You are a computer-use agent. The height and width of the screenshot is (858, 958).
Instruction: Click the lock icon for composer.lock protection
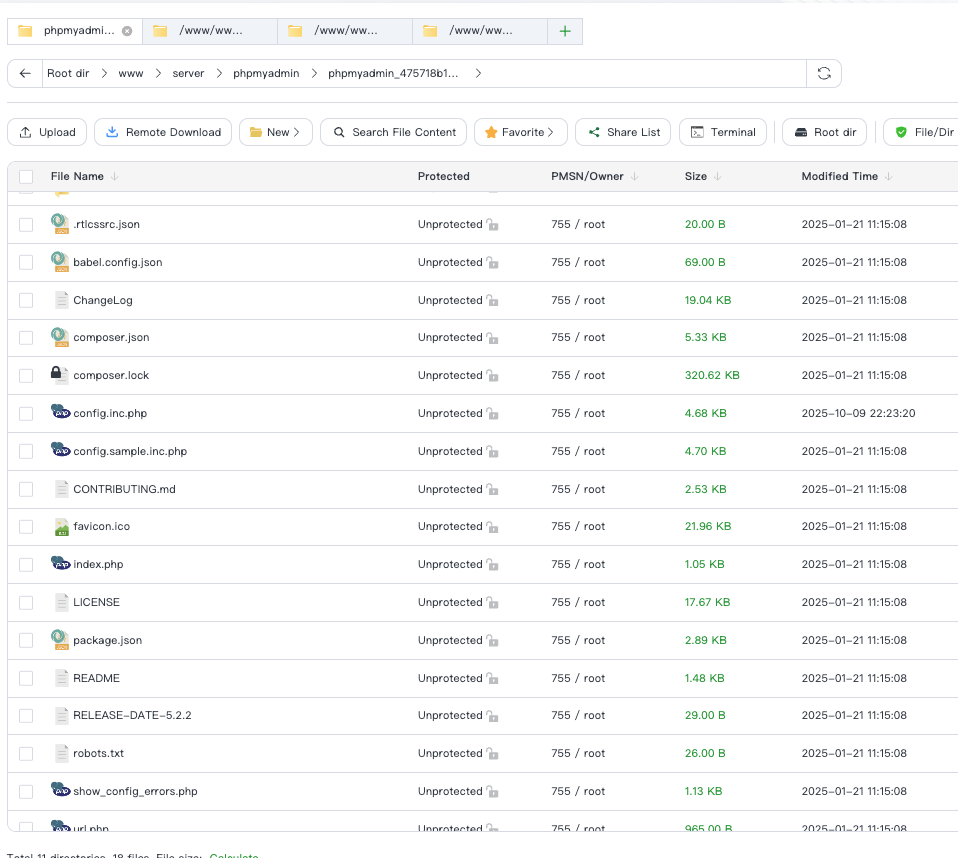(x=492, y=376)
